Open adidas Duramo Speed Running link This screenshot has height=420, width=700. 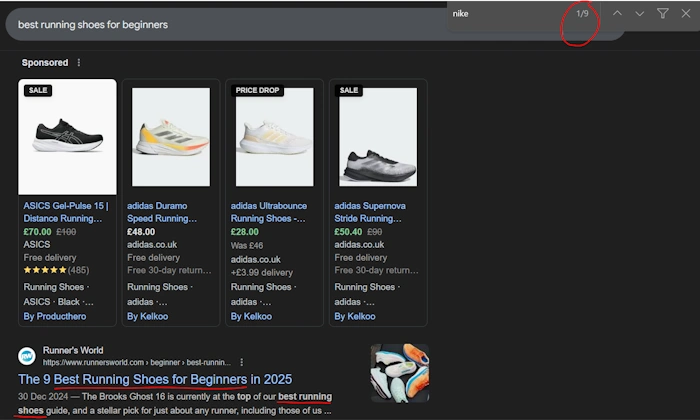point(162,212)
